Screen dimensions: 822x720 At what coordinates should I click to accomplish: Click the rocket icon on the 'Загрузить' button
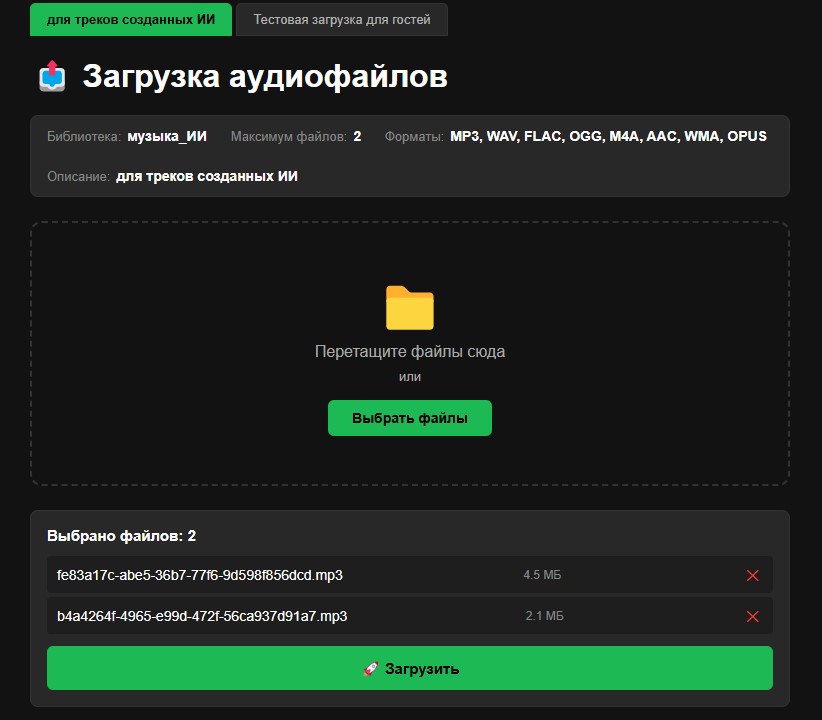pyautogui.click(x=371, y=669)
